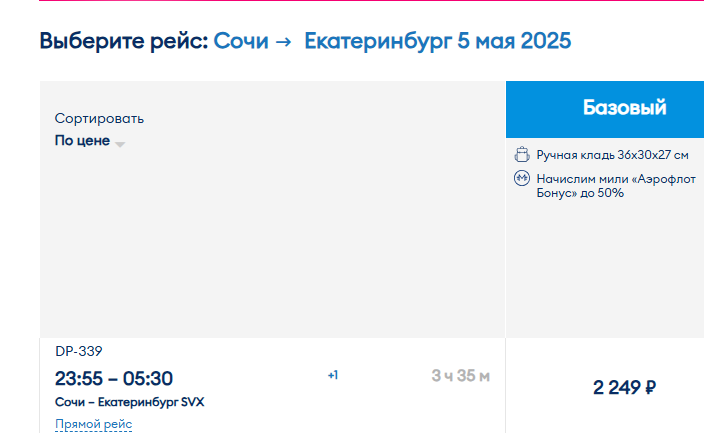704x433 pixels.
Task: Click the flight duration '3 ч 35 м'
Action: [x=461, y=376]
